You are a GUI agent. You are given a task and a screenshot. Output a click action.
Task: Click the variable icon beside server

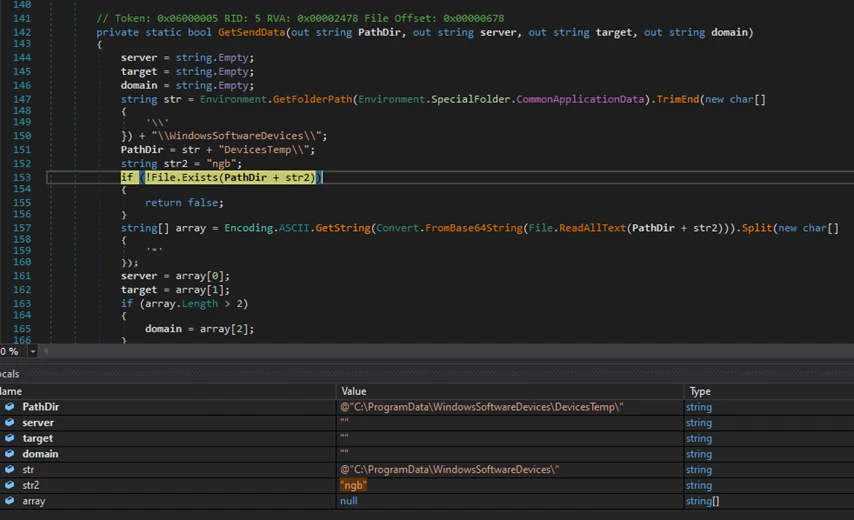click(x=10, y=423)
